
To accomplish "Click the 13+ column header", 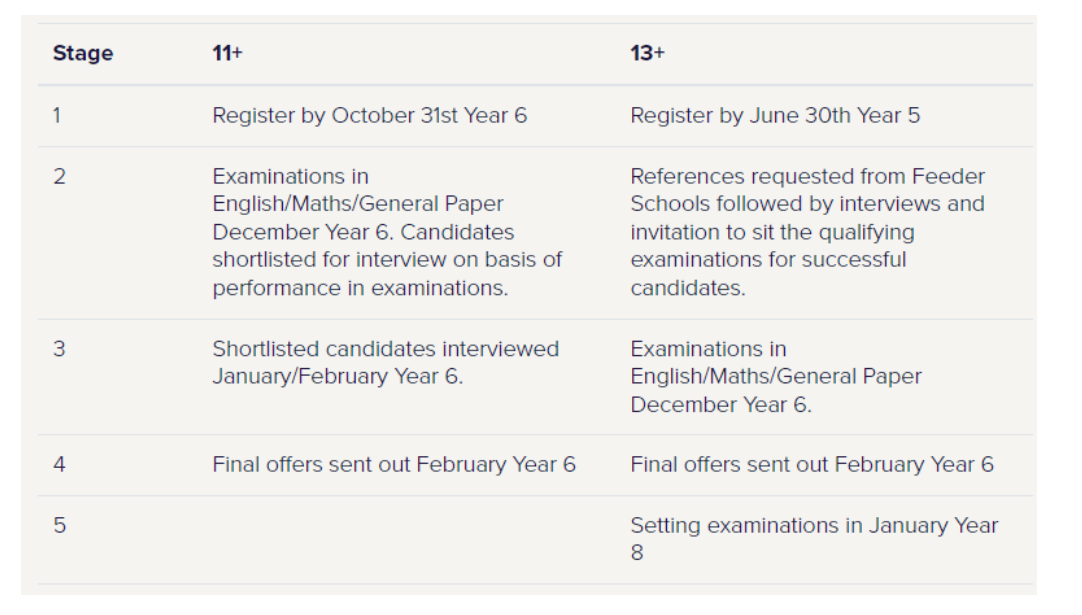I will point(647,53).
